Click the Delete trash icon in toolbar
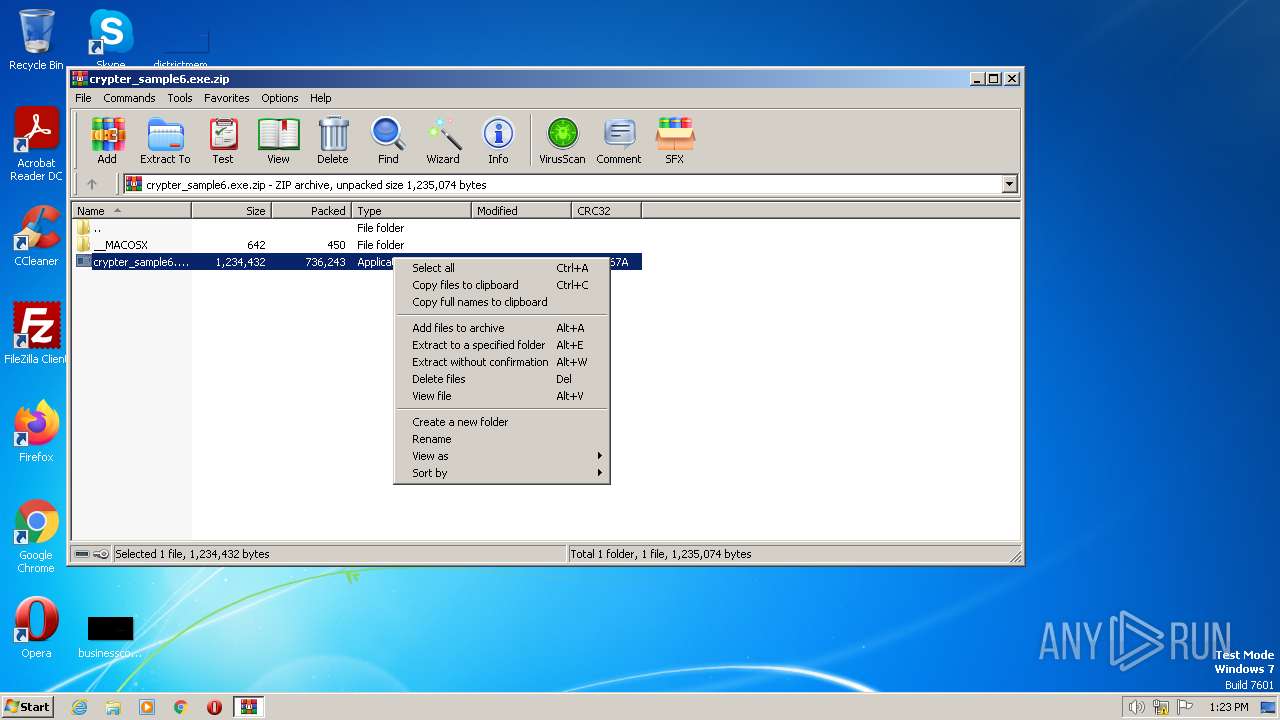The image size is (1280, 720). tap(333, 140)
